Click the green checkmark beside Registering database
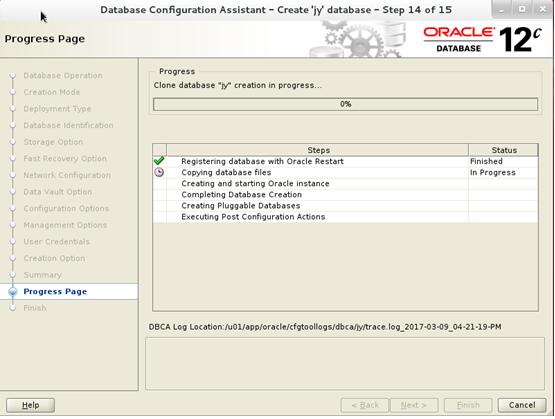 [159, 161]
